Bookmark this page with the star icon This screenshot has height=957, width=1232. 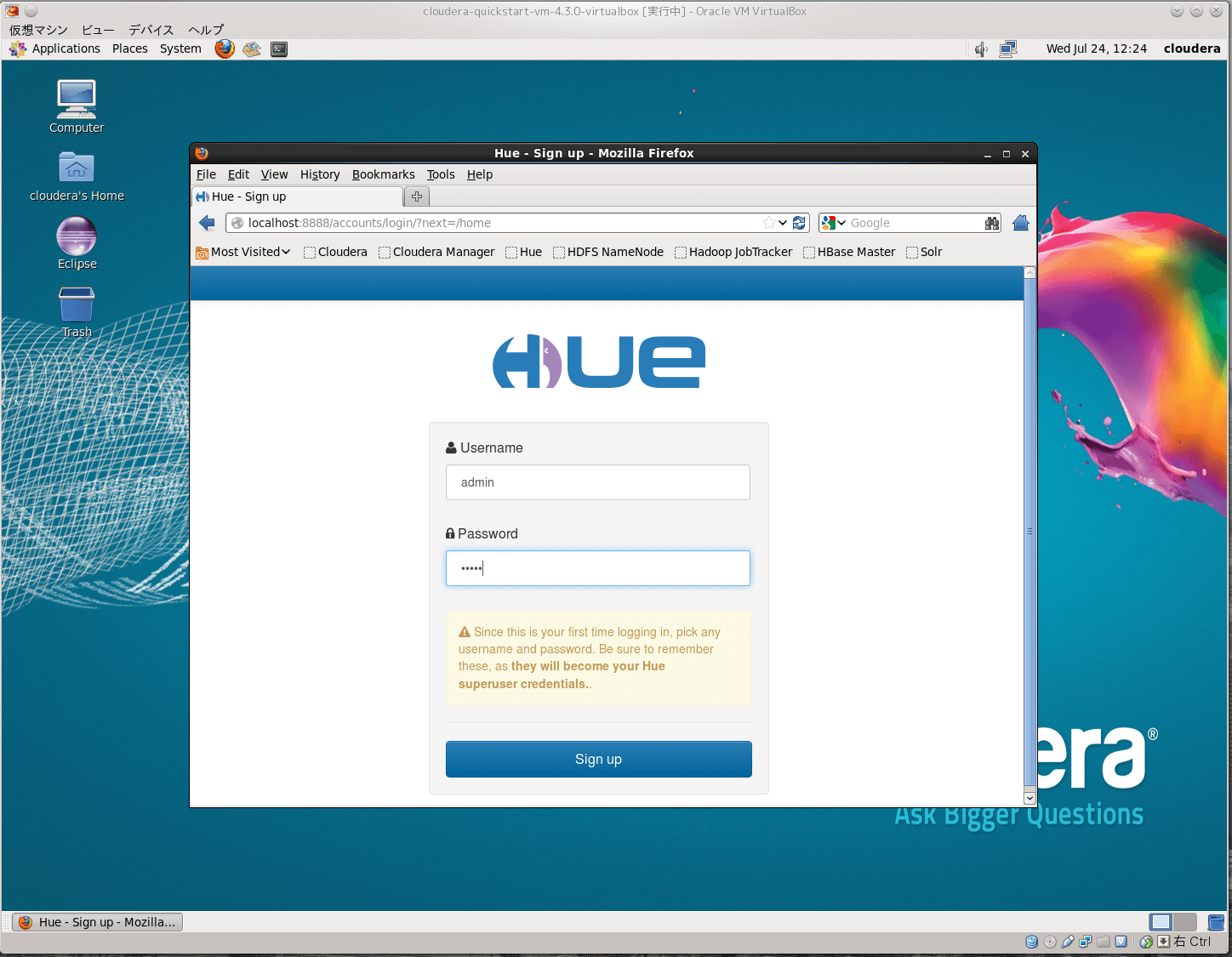click(x=769, y=223)
